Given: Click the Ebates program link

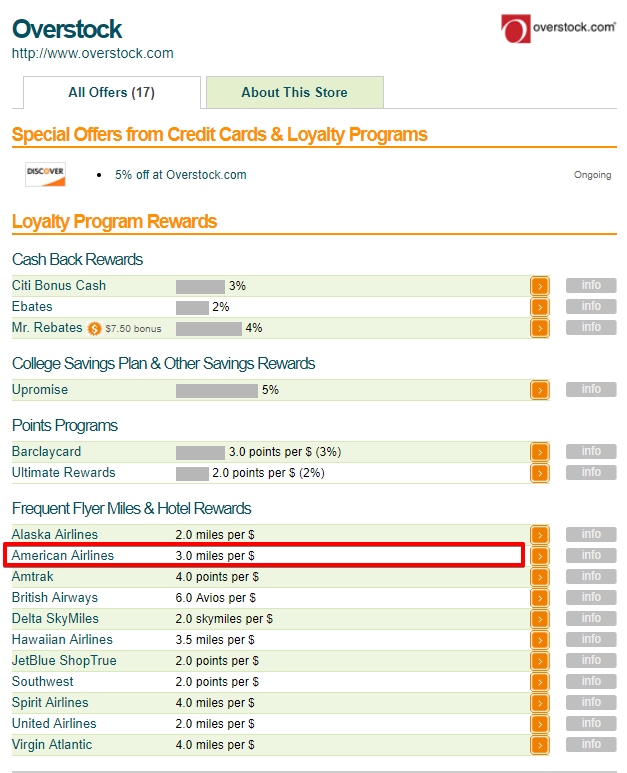Looking at the screenshot, I should pyautogui.click(x=32, y=307).
